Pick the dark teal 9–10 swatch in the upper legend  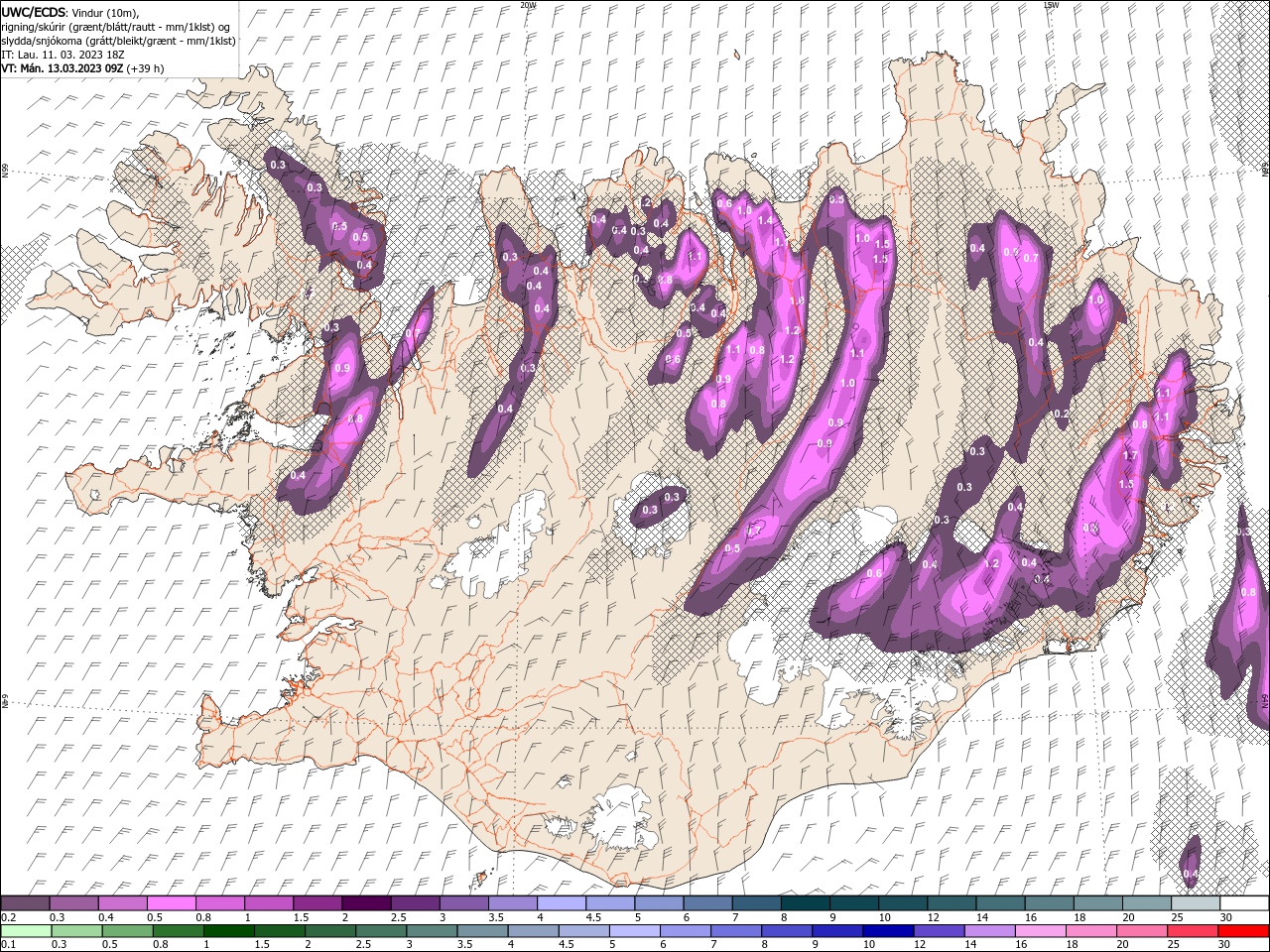point(853,903)
